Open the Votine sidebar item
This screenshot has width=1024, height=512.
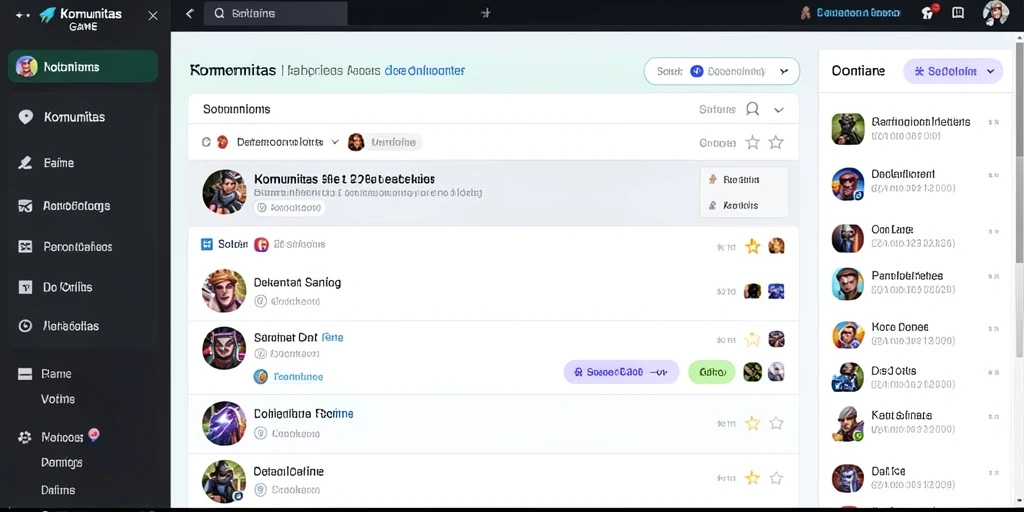point(58,399)
